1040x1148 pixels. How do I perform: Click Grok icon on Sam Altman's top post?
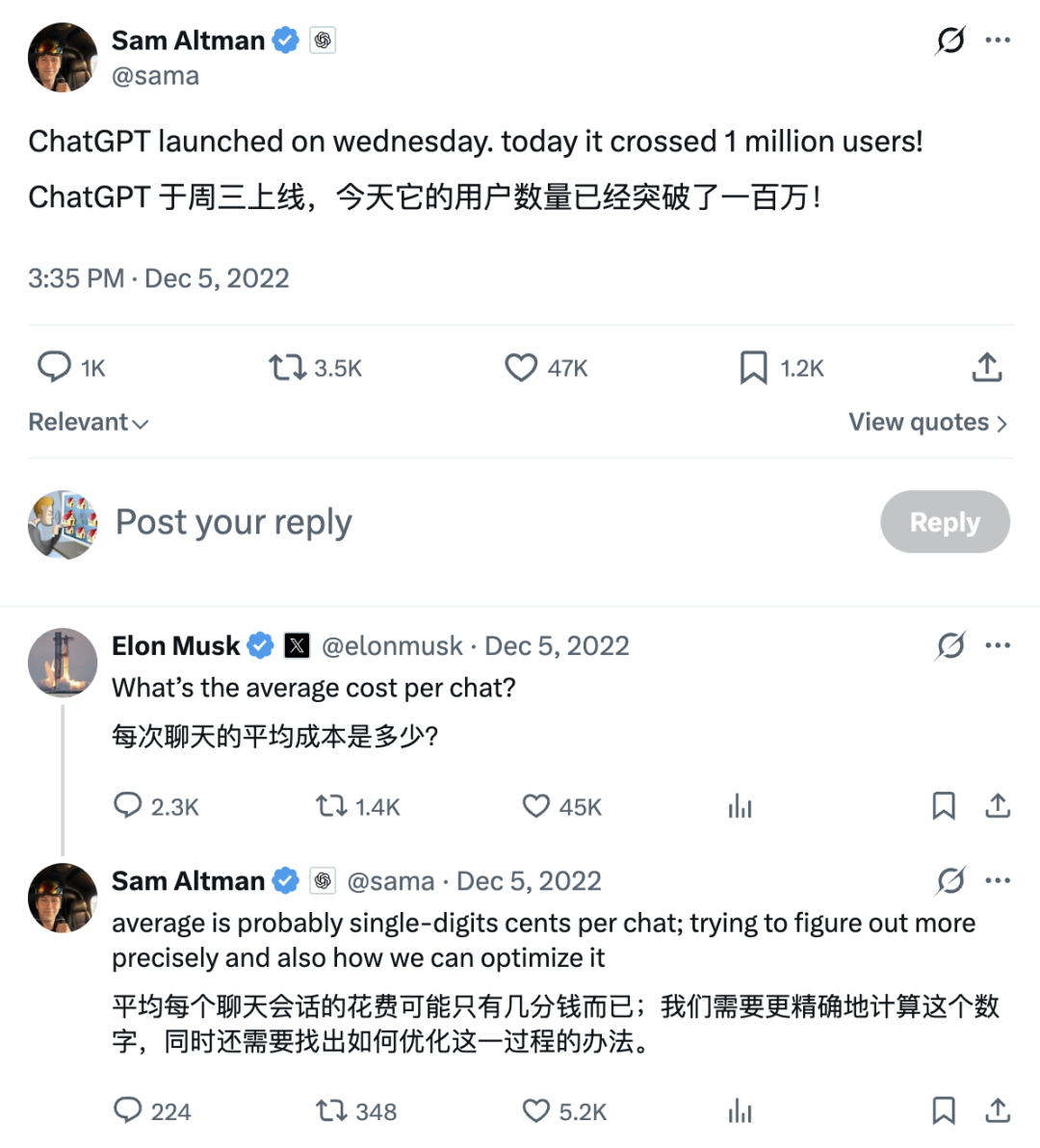[950, 40]
